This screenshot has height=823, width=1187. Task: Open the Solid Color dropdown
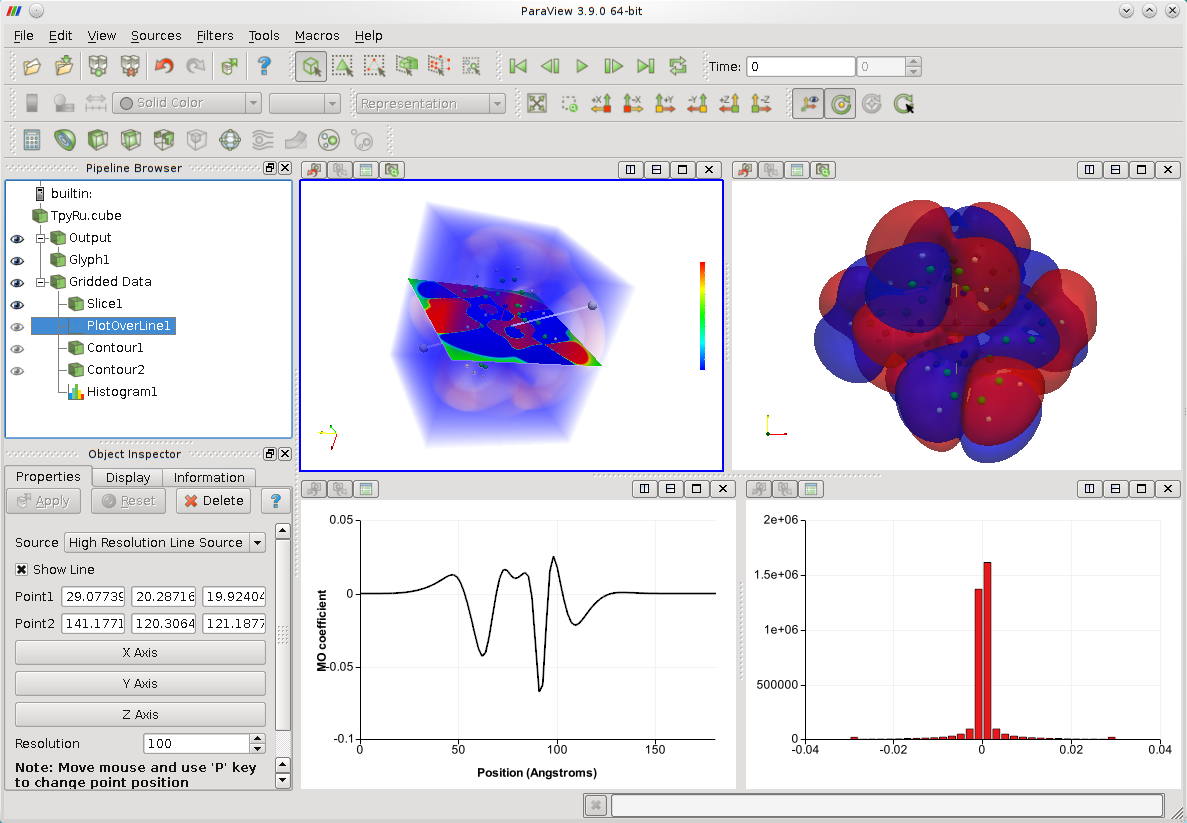[x=187, y=103]
